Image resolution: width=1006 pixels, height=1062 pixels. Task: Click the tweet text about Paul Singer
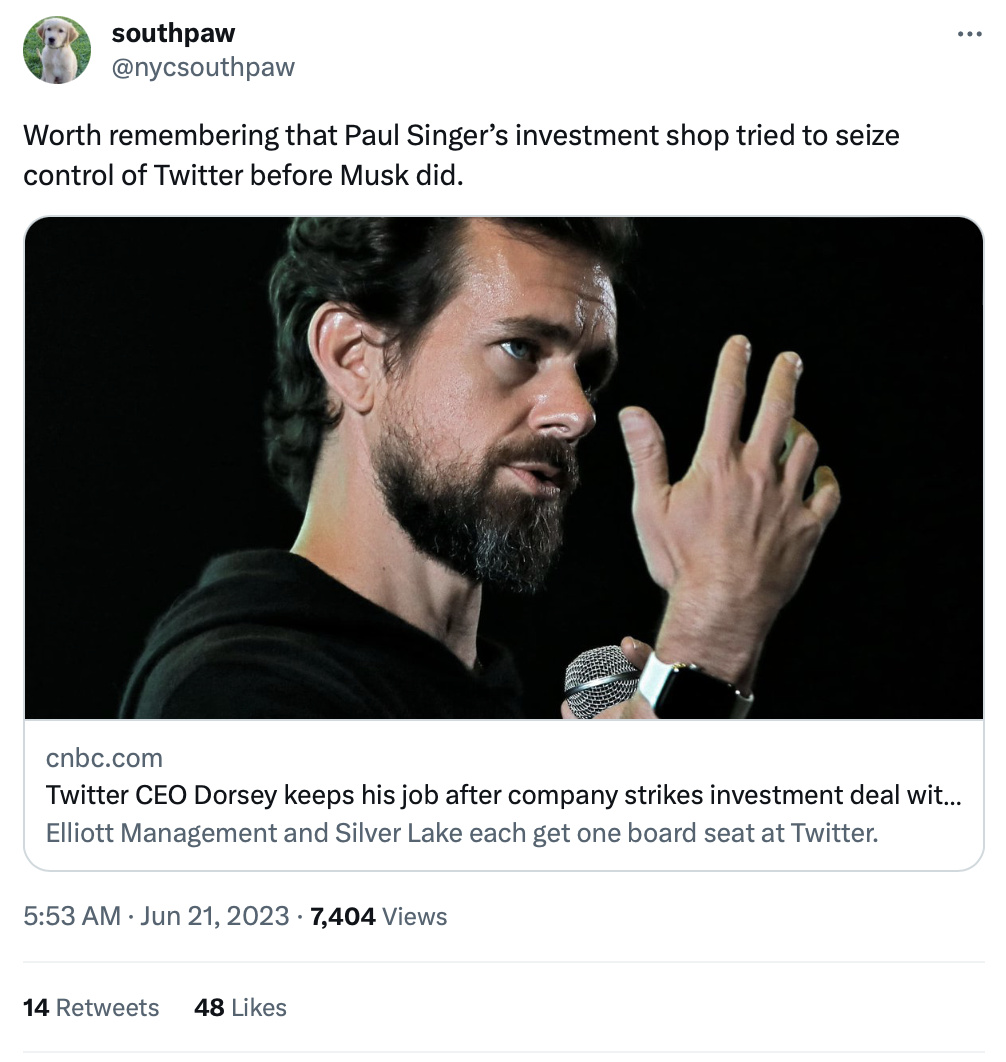[x=461, y=136]
